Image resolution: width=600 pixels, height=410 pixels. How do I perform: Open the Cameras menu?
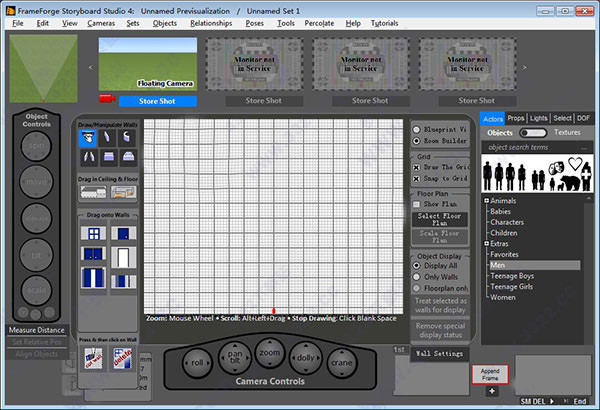pyautogui.click(x=101, y=23)
